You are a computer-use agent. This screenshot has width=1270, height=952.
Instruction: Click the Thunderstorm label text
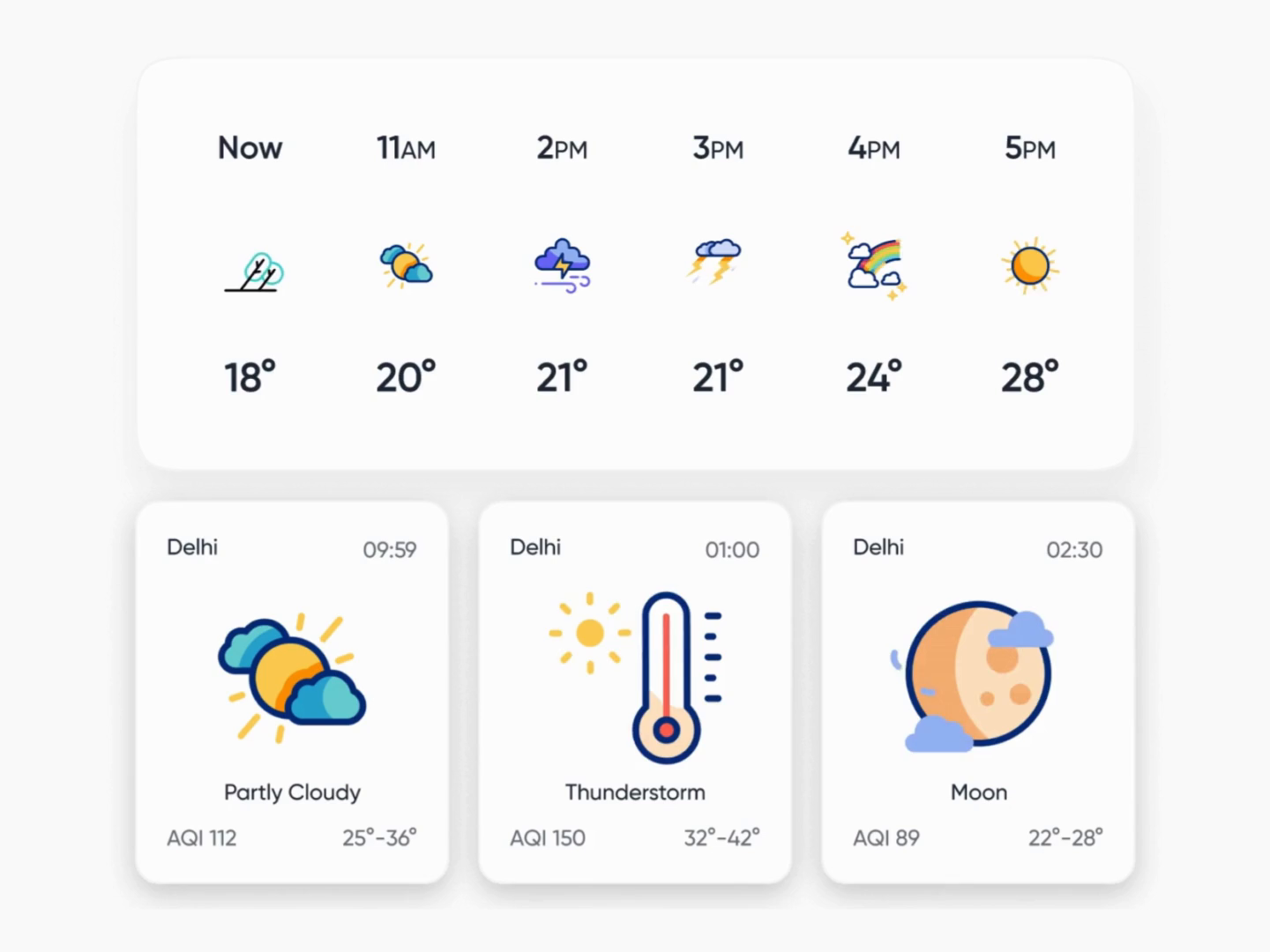pyautogui.click(x=634, y=792)
